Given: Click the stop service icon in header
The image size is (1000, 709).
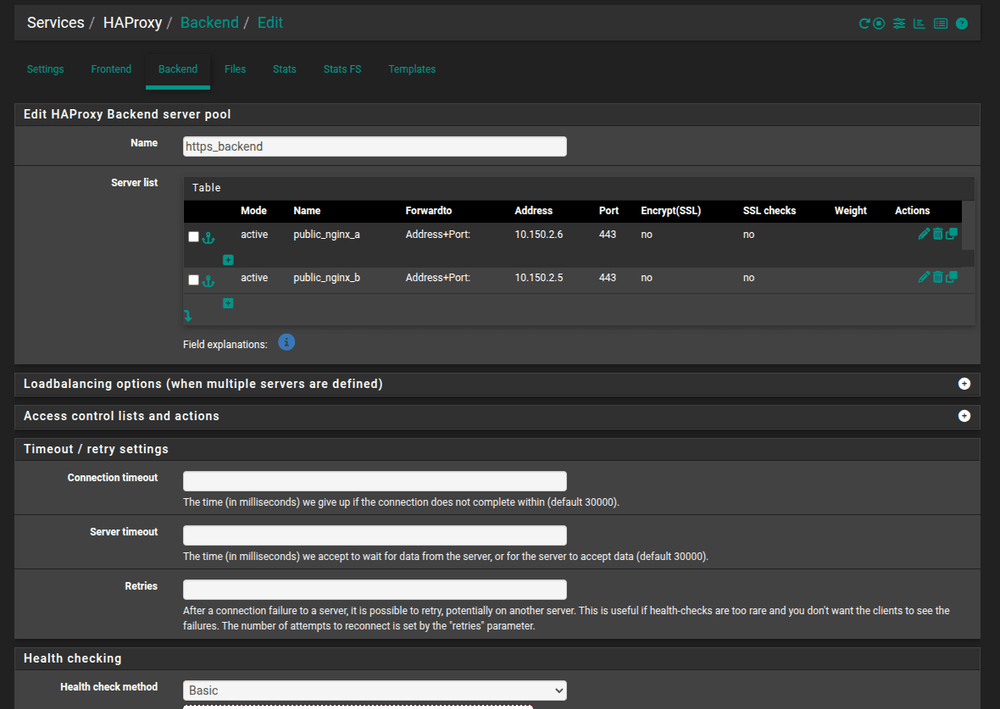Looking at the screenshot, I should pos(879,24).
